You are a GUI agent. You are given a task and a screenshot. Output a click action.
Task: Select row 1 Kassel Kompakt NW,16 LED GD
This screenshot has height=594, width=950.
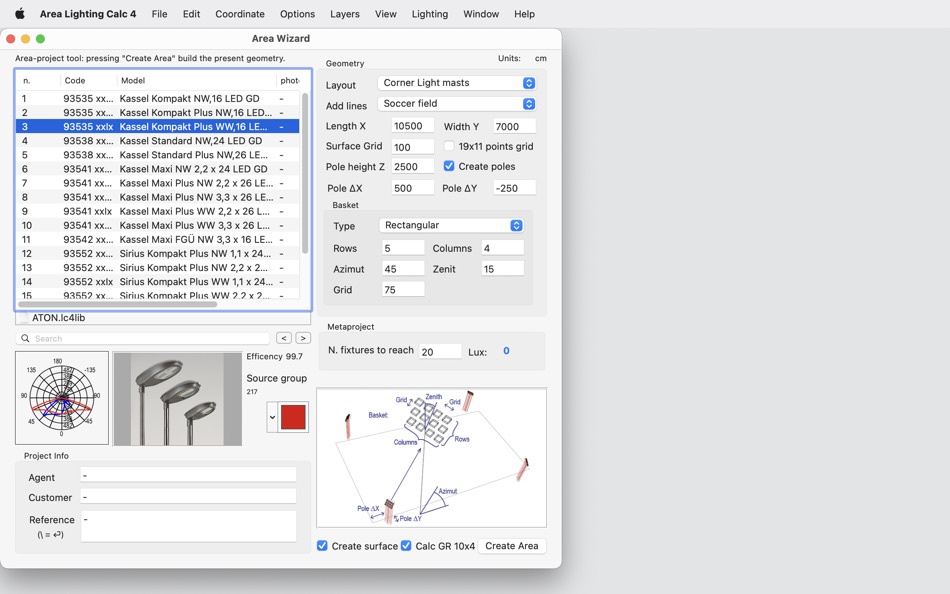click(x=158, y=98)
